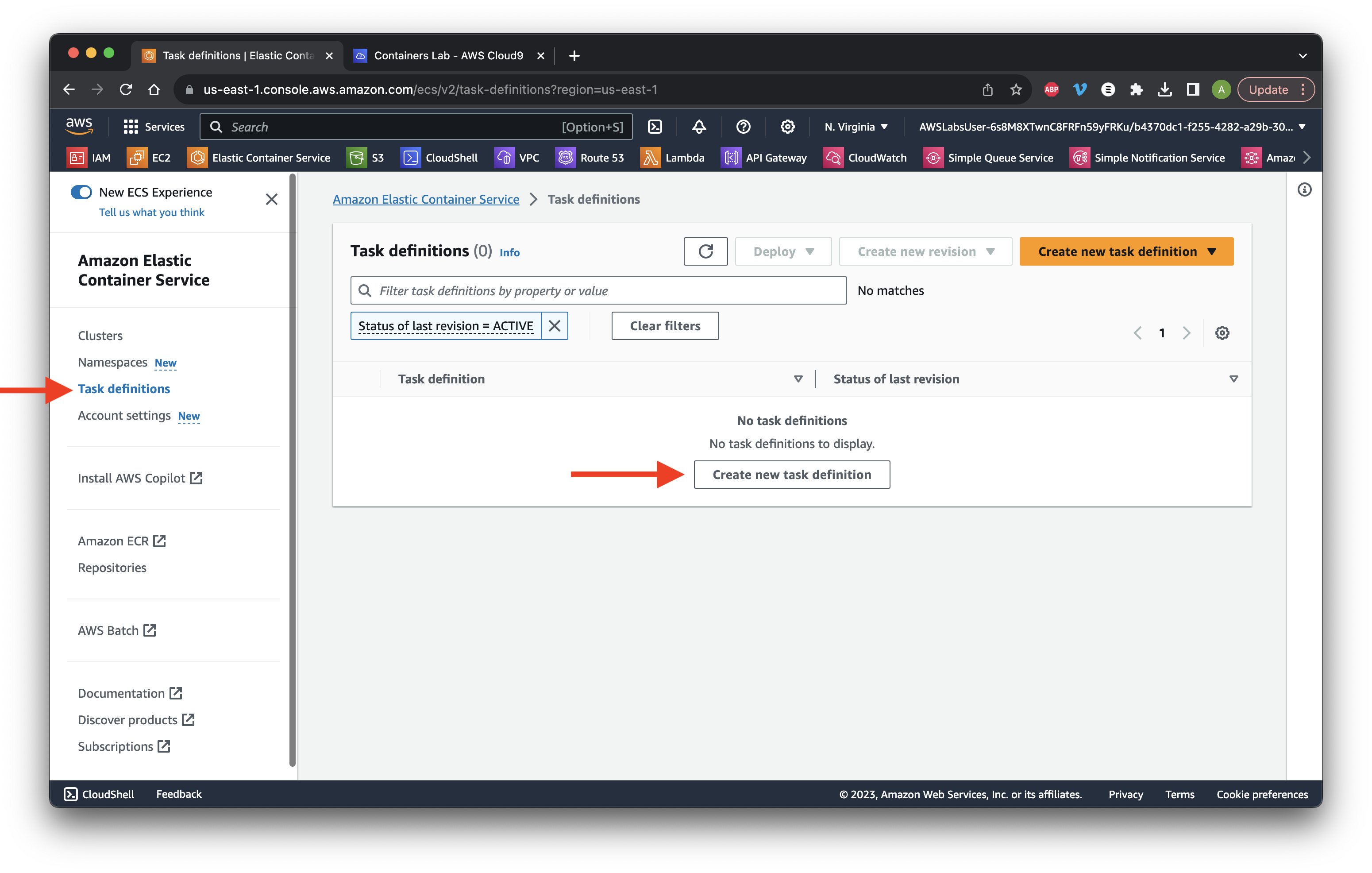Open a new browser tab

click(574, 55)
